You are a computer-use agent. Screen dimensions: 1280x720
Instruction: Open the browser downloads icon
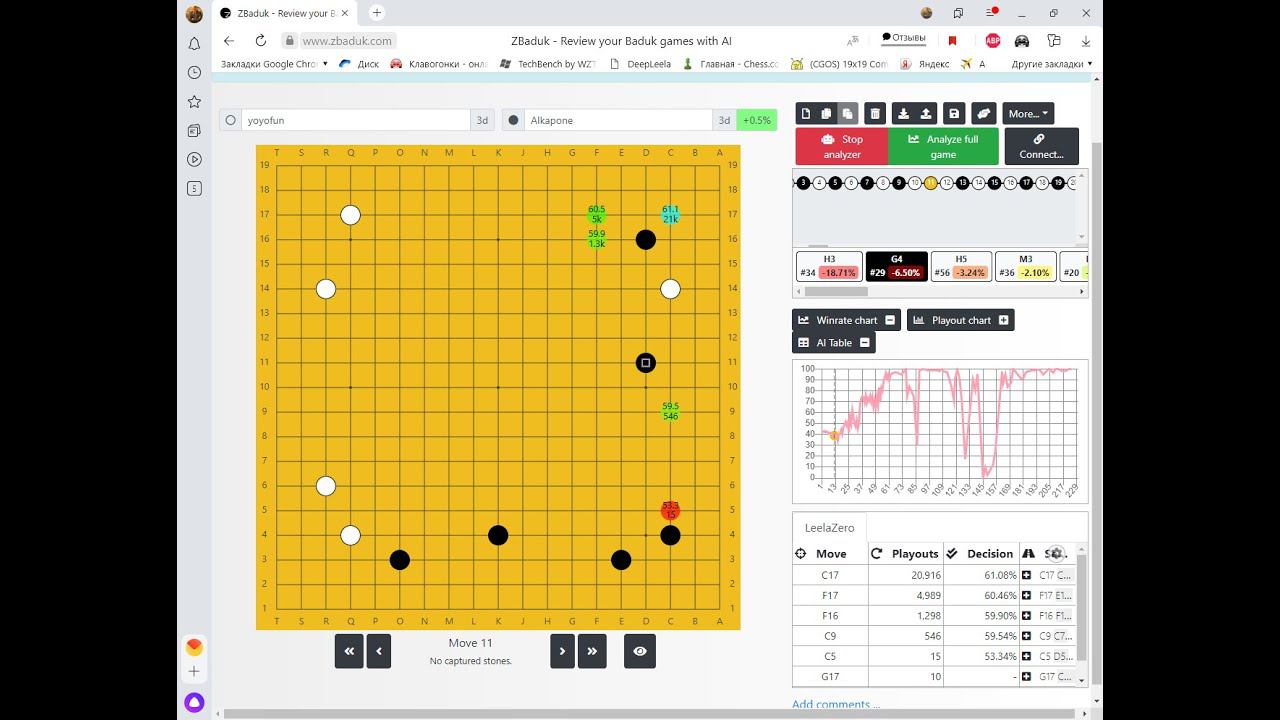[x=1085, y=41]
